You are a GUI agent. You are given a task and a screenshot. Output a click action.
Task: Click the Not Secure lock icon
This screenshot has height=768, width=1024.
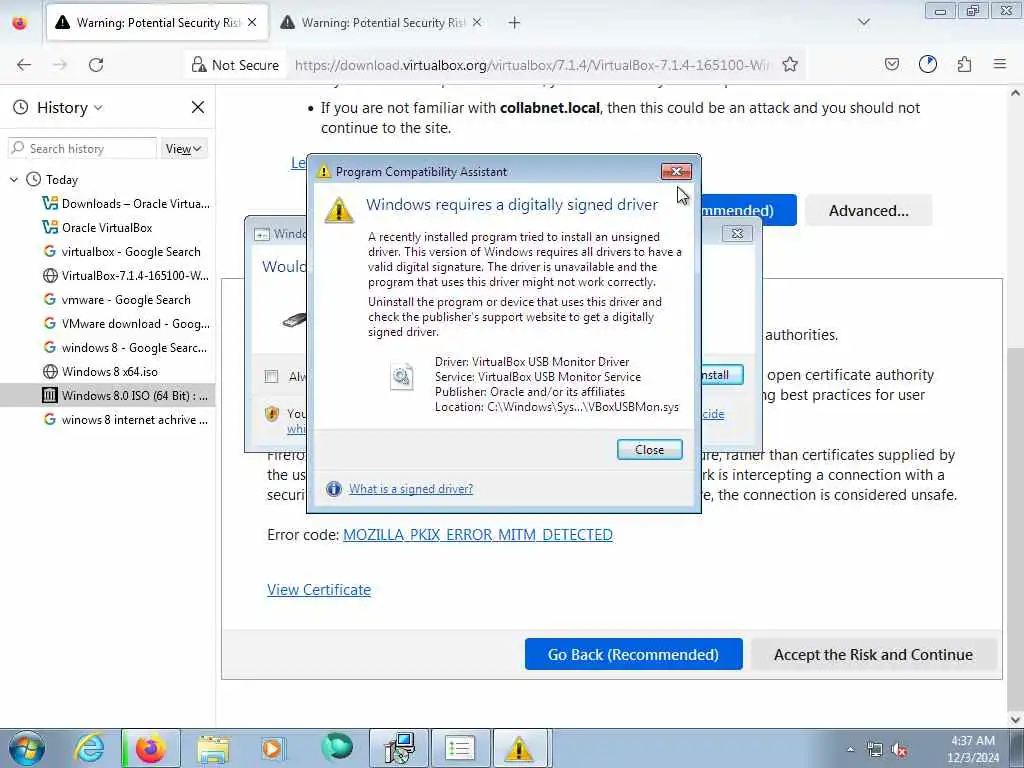pyautogui.click(x=199, y=65)
